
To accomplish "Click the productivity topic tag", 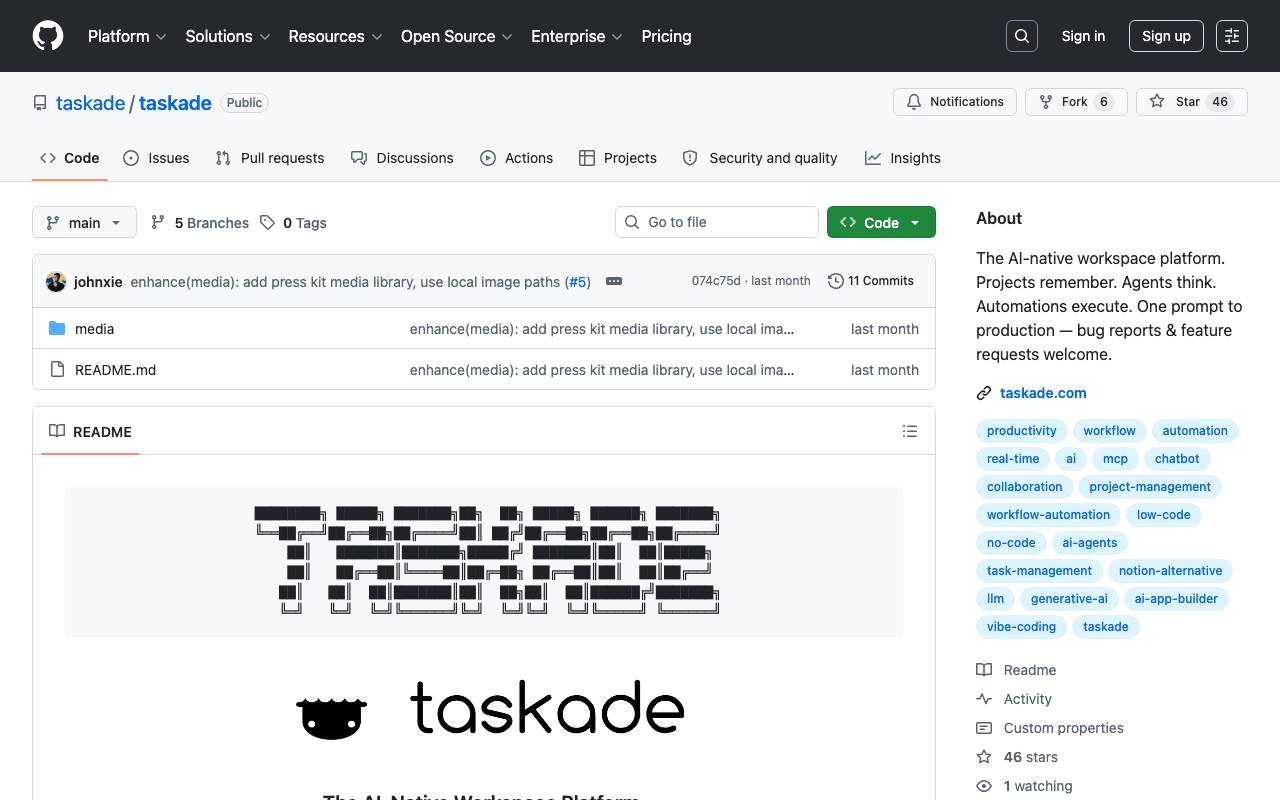I will 1021,431.
